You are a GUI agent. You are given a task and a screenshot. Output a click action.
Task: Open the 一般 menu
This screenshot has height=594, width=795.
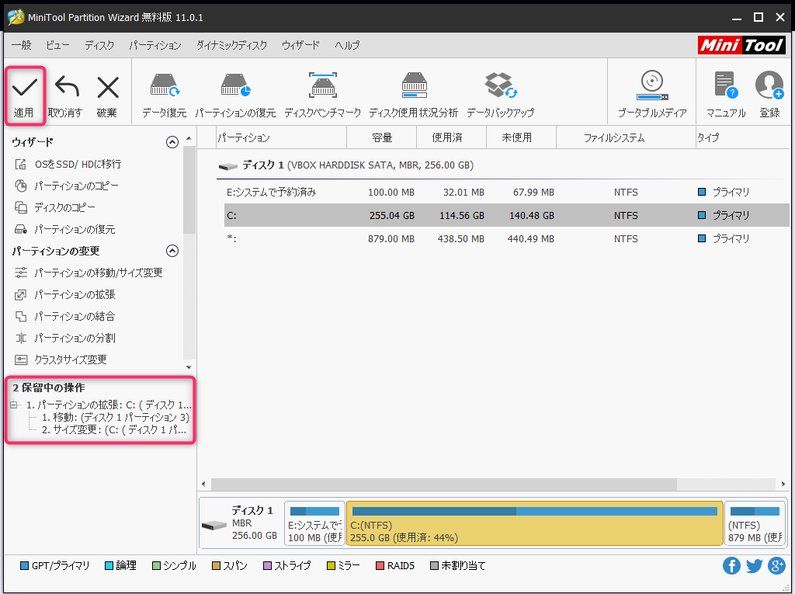(21, 45)
